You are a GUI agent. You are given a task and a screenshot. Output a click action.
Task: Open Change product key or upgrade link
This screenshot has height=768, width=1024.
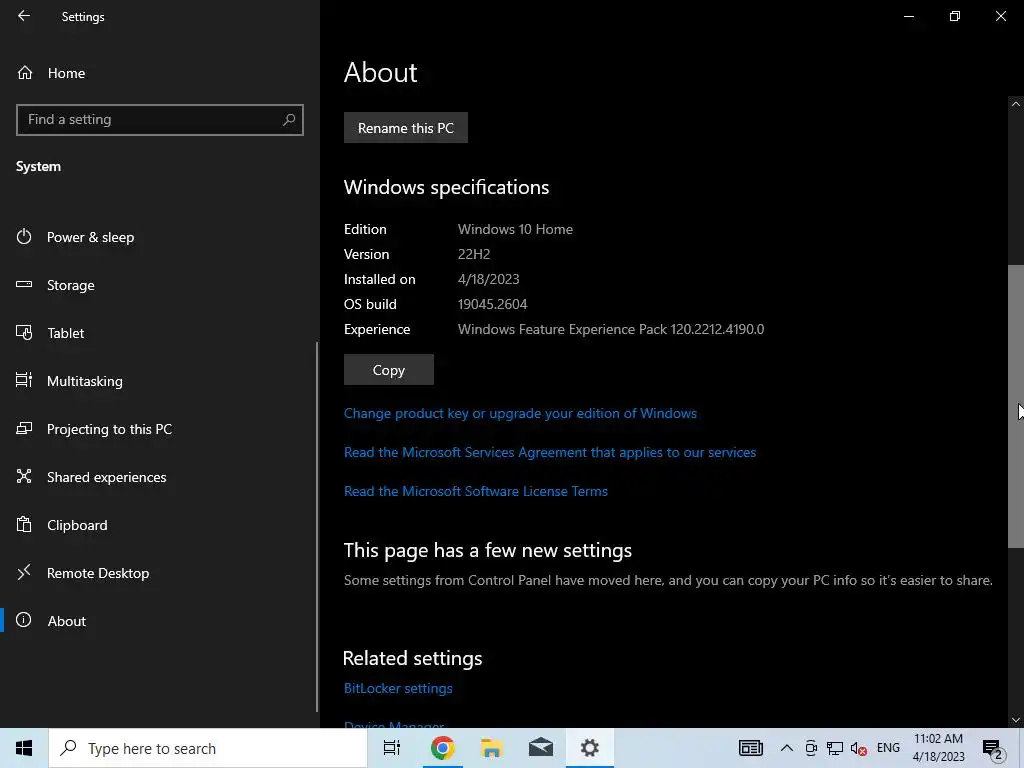(520, 413)
